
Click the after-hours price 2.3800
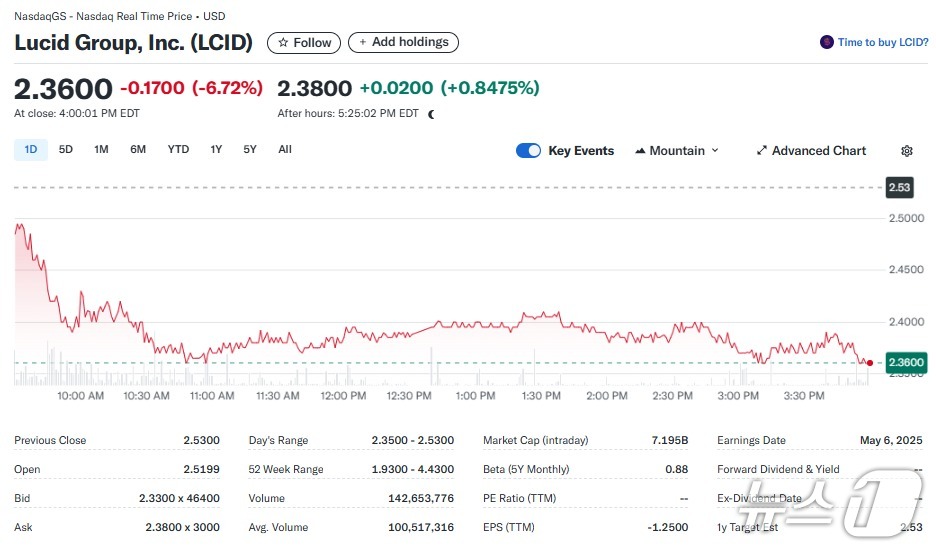(315, 88)
